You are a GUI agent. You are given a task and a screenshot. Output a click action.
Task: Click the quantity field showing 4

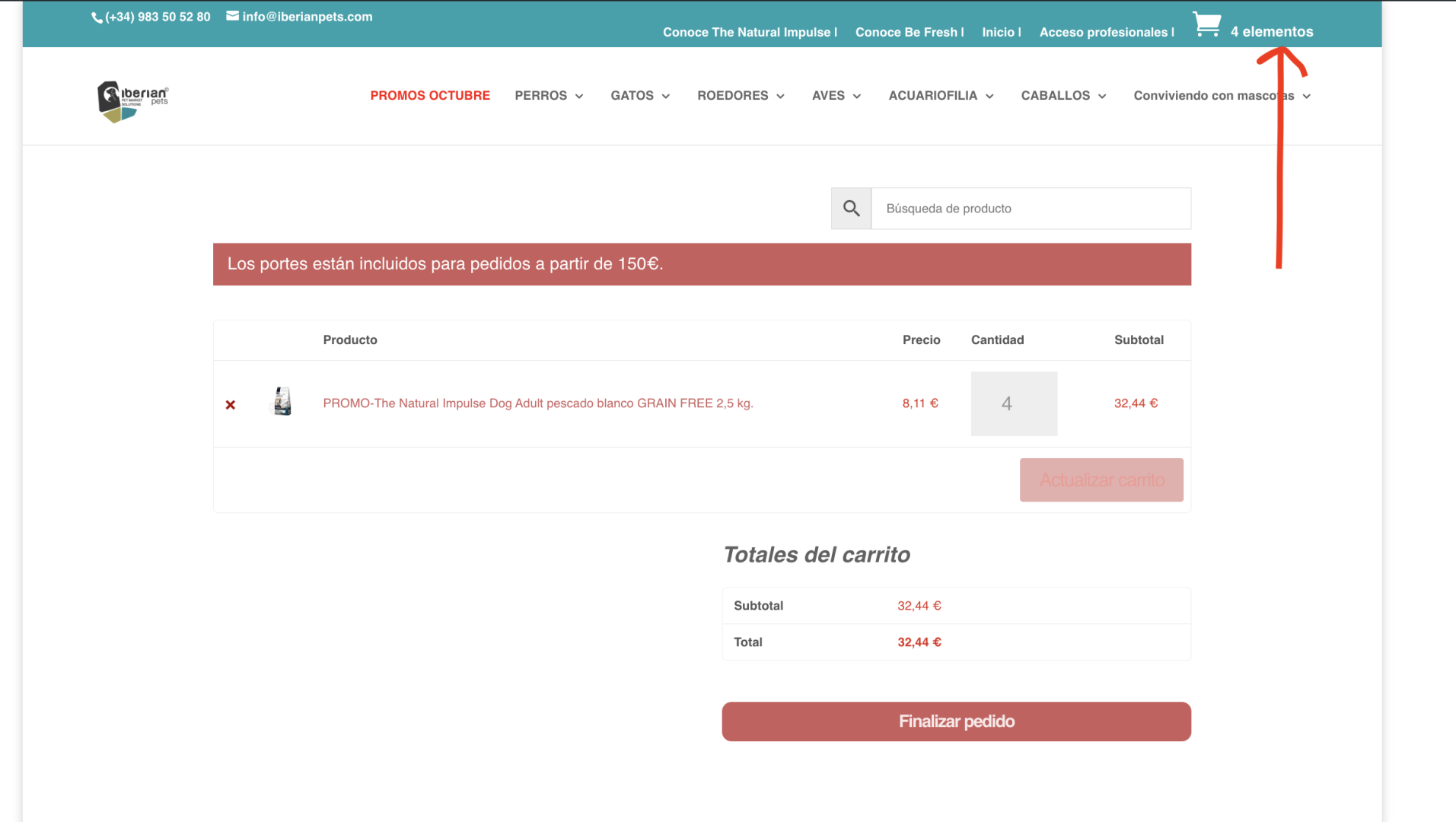(x=1014, y=403)
